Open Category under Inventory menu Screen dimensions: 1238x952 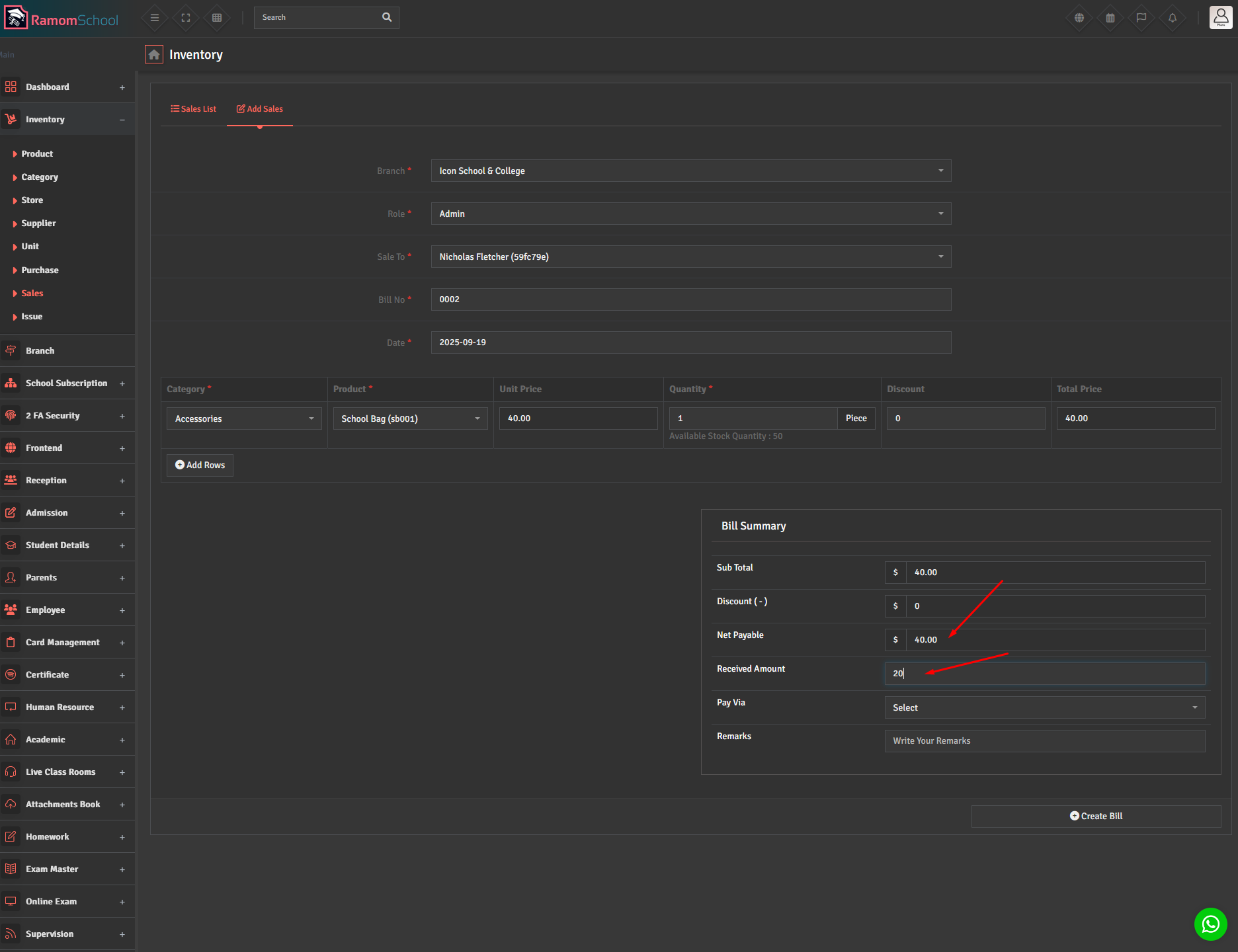40,177
